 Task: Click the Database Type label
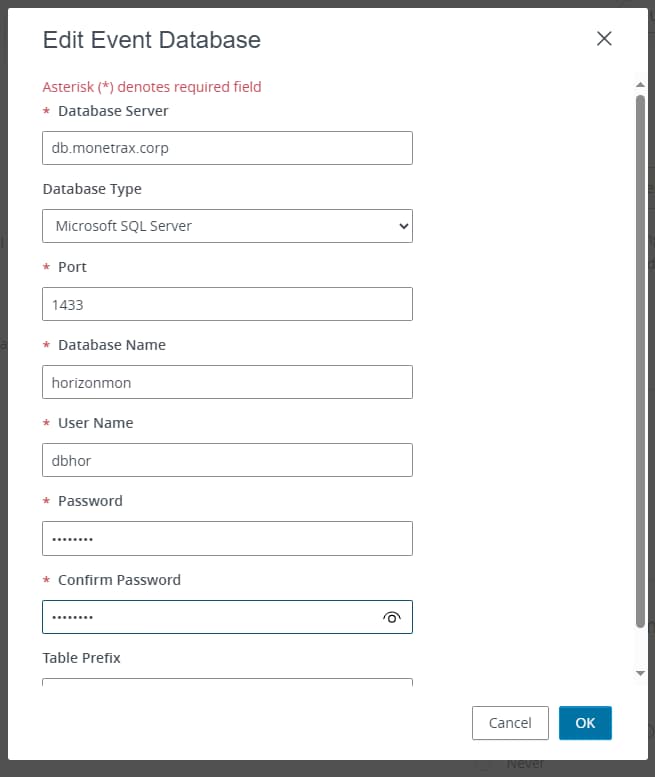(x=92, y=189)
